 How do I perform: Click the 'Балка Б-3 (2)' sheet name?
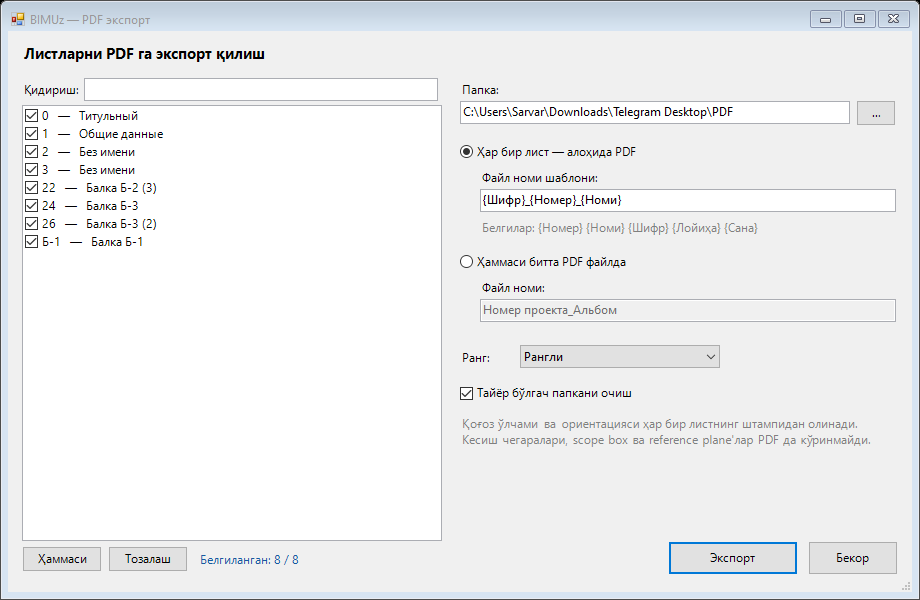121,223
